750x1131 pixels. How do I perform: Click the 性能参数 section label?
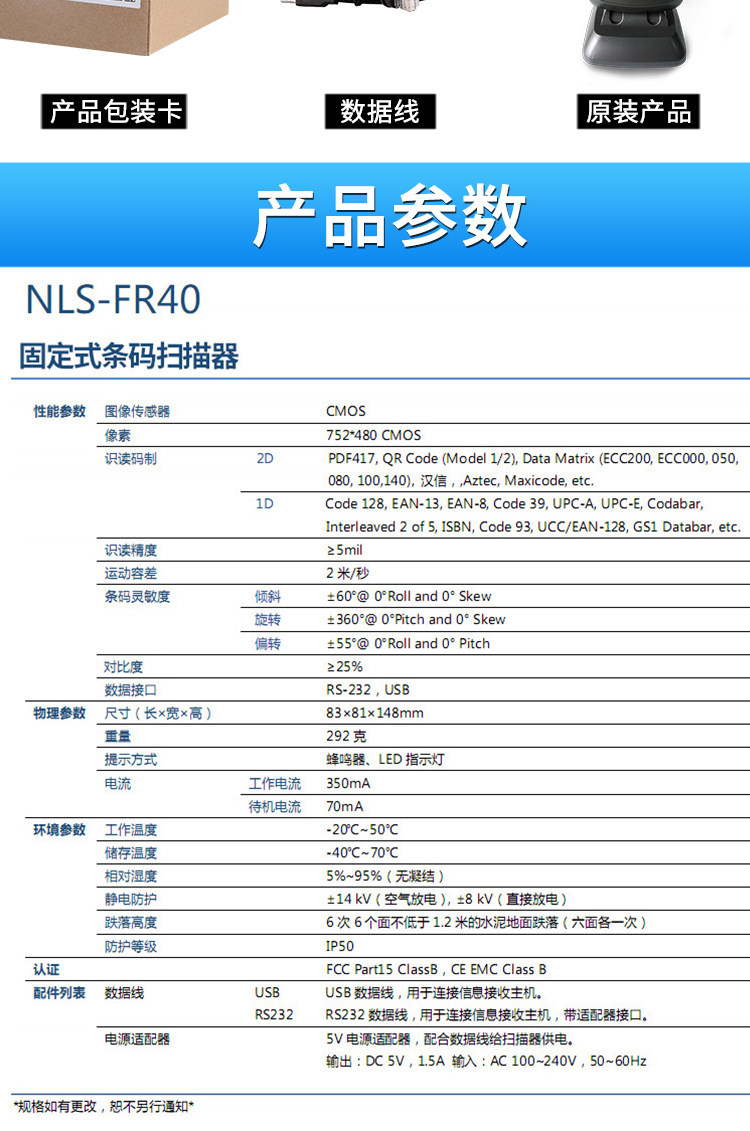pyautogui.click(x=59, y=411)
